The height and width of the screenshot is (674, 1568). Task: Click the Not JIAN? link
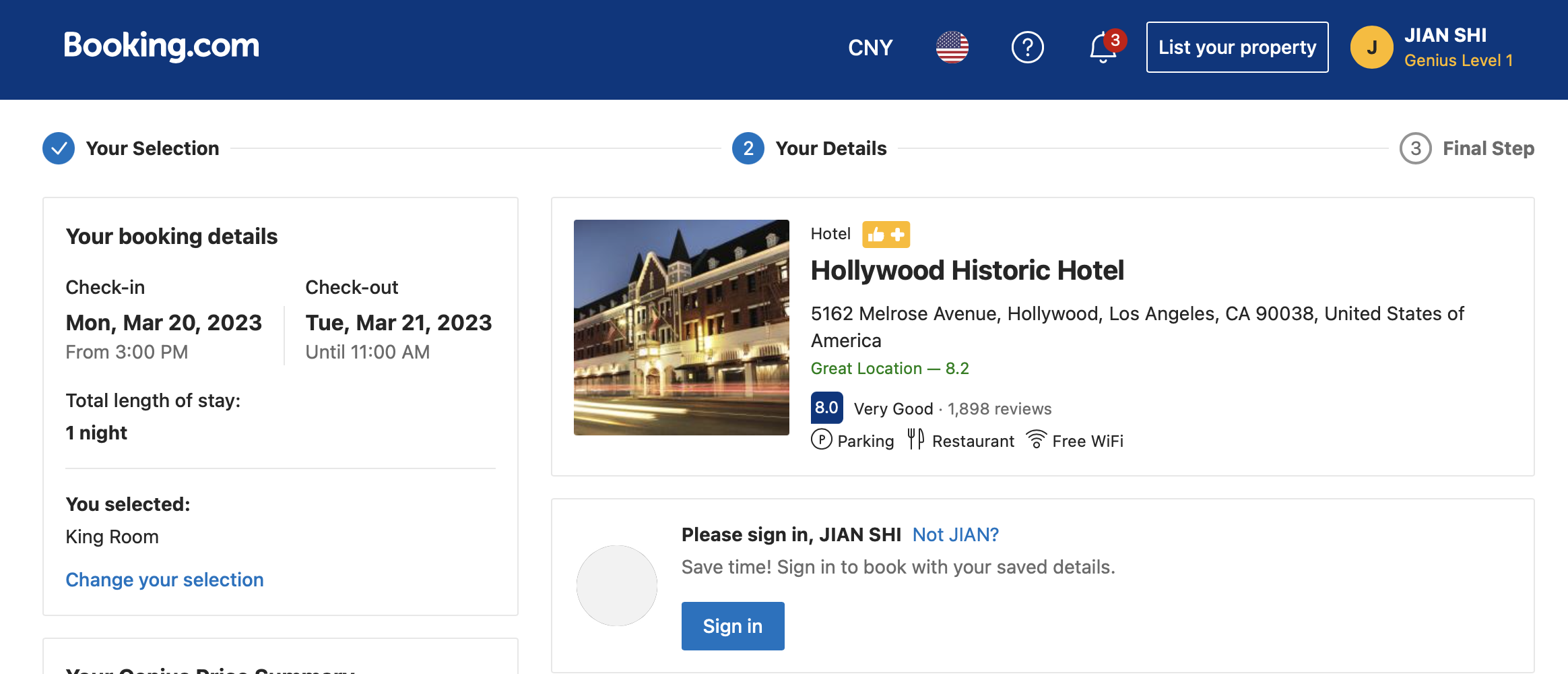pos(955,534)
